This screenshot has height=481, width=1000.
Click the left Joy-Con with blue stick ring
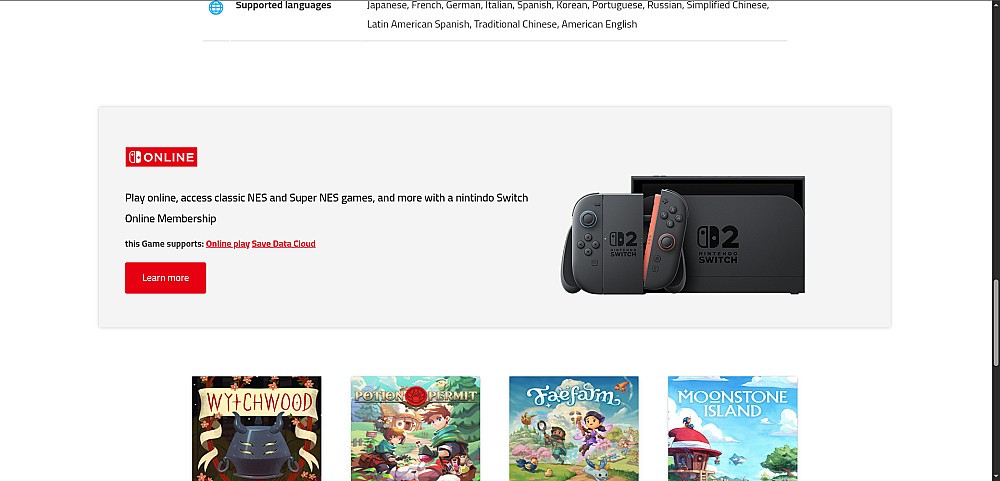pos(584,242)
